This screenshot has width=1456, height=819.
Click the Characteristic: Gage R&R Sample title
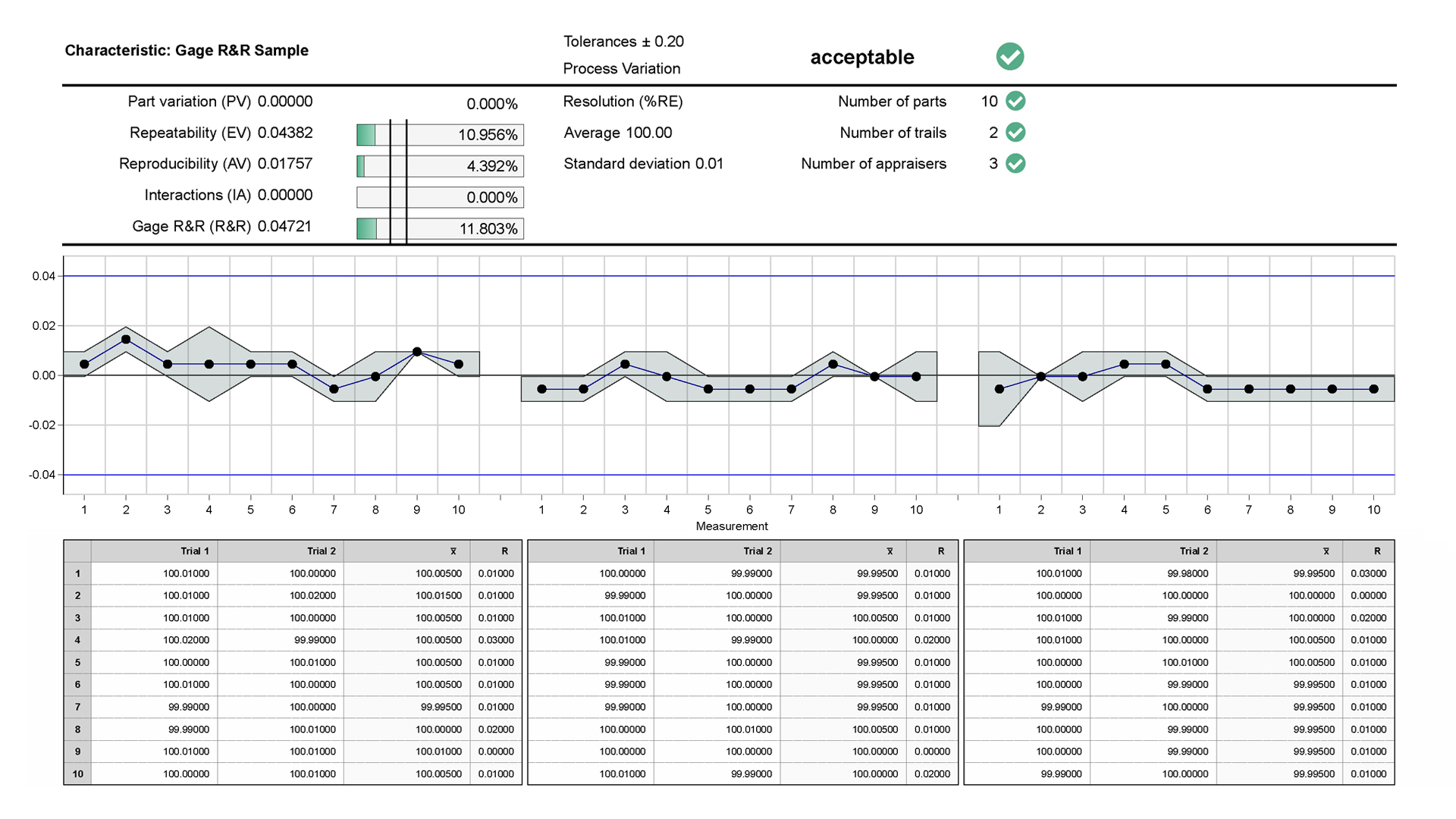[x=187, y=51]
